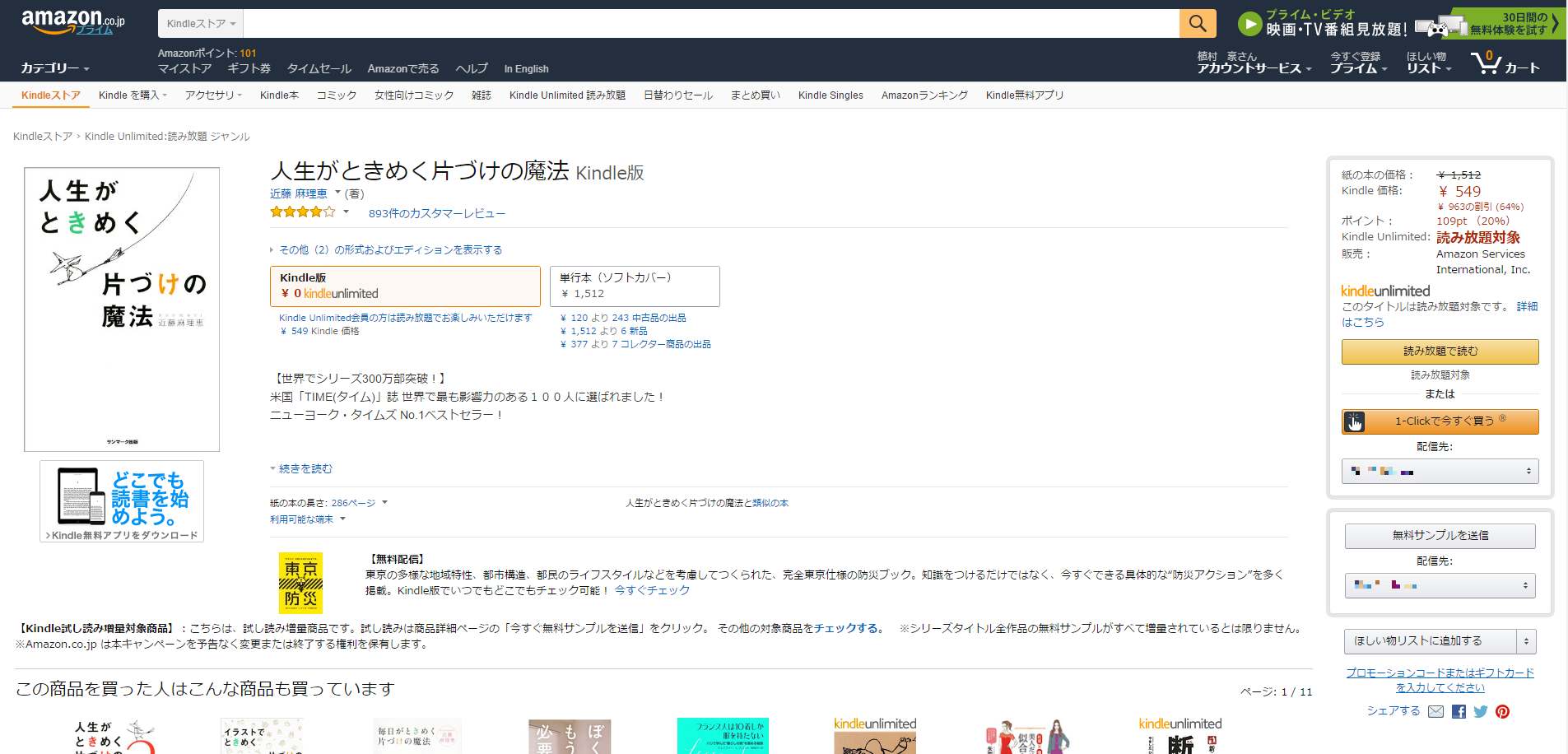
Task: Select the Kindle版 format box
Action: tap(405, 286)
